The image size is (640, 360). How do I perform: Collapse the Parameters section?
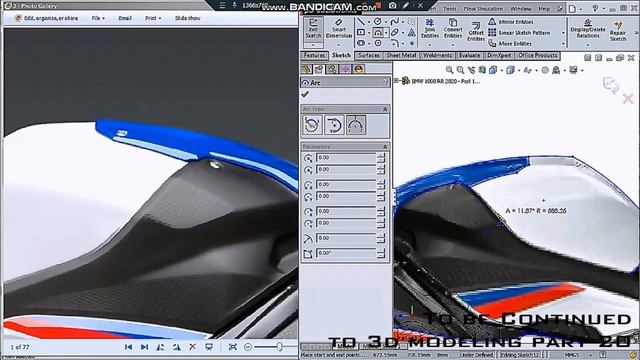pyautogui.click(x=385, y=147)
